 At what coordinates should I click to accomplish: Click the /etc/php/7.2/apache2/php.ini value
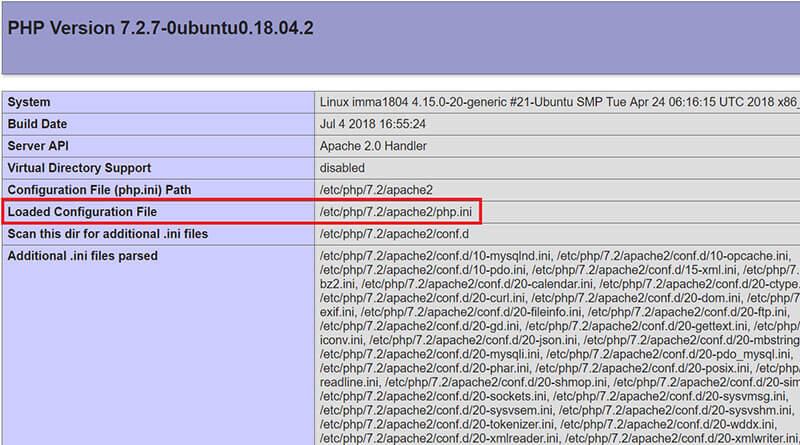[396, 212]
